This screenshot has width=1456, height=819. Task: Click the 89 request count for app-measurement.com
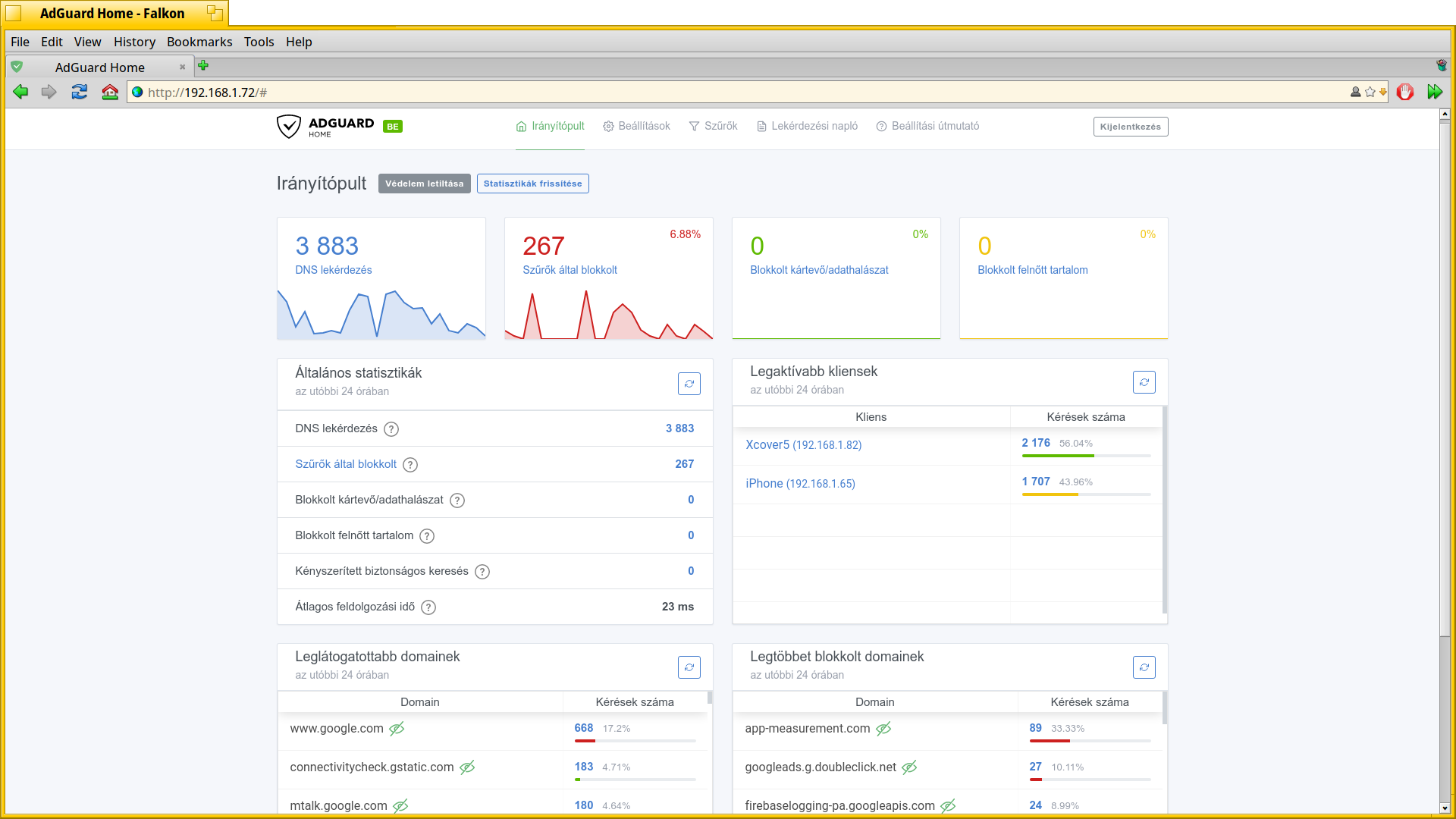(1035, 728)
